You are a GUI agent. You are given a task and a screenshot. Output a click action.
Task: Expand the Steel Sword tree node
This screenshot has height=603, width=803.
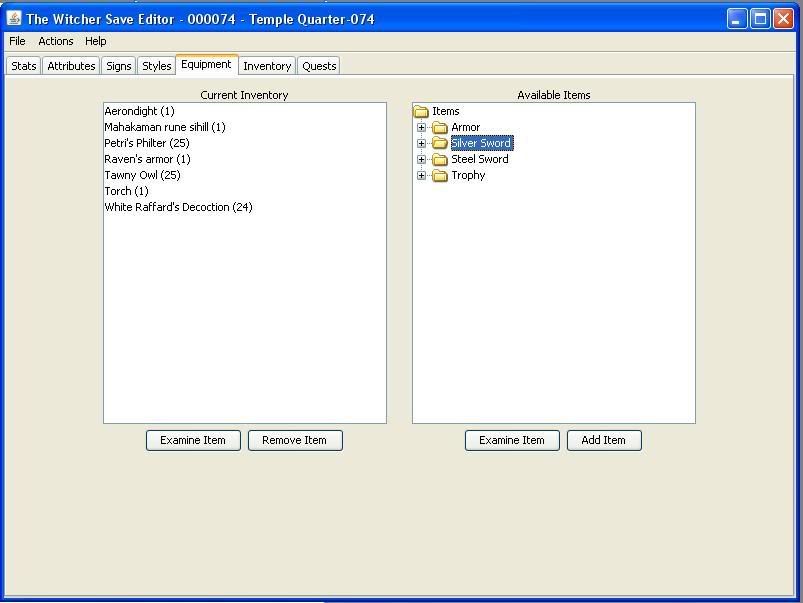(x=421, y=159)
